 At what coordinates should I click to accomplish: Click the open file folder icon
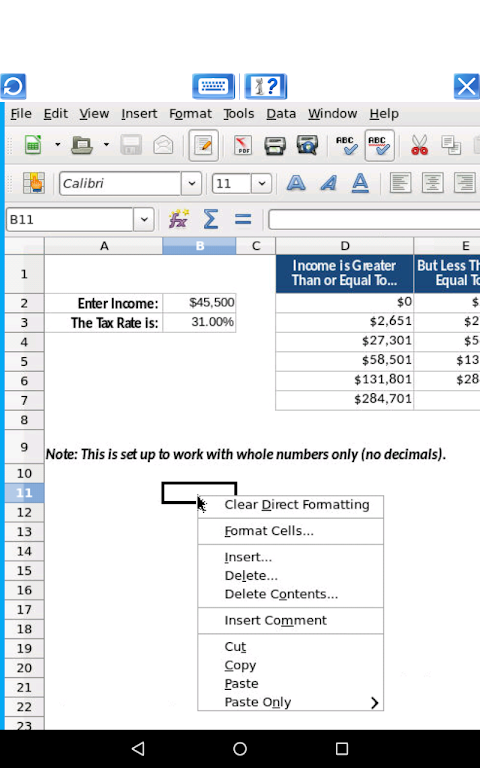82,144
